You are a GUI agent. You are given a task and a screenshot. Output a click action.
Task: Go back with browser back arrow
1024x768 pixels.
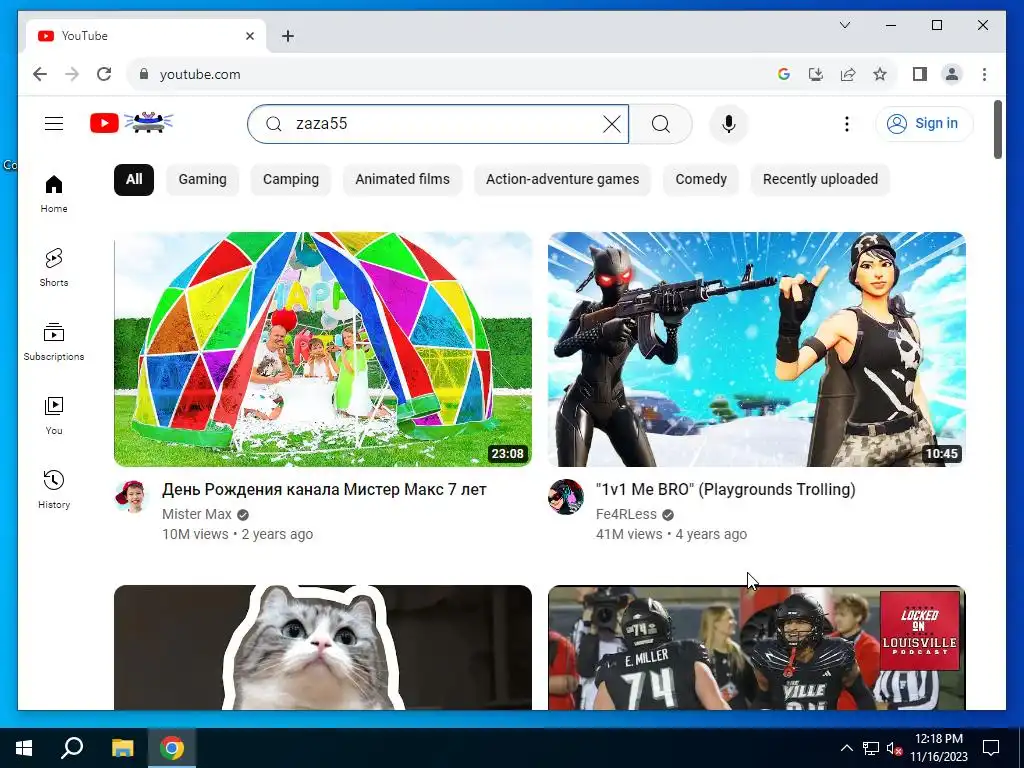click(x=40, y=74)
